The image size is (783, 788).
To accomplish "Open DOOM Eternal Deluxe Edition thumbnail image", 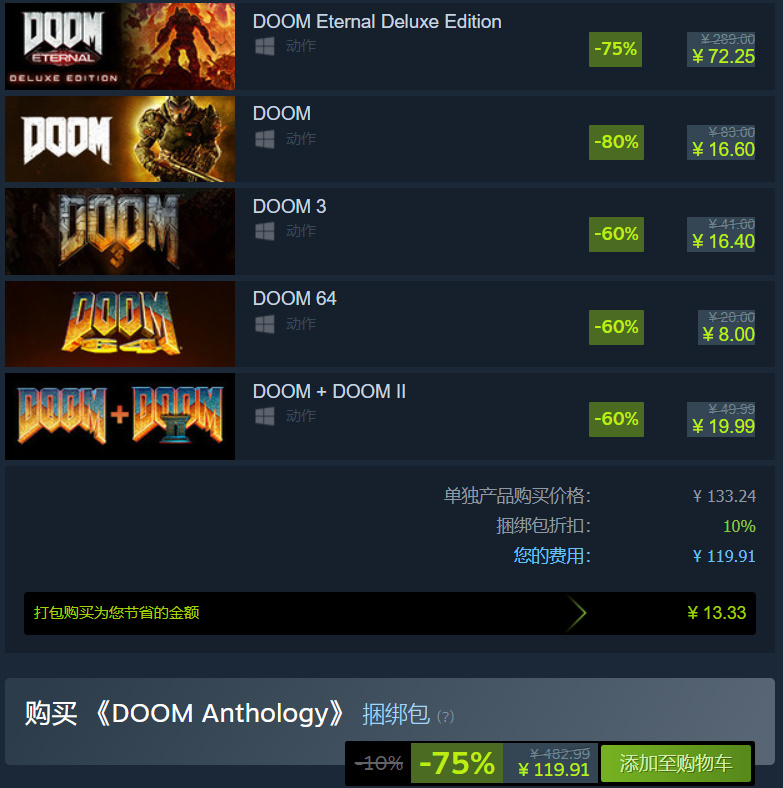I will (x=120, y=46).
